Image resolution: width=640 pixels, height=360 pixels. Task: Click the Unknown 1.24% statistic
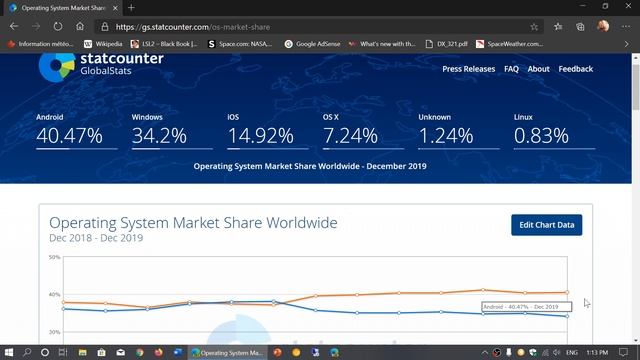point(459,131)
